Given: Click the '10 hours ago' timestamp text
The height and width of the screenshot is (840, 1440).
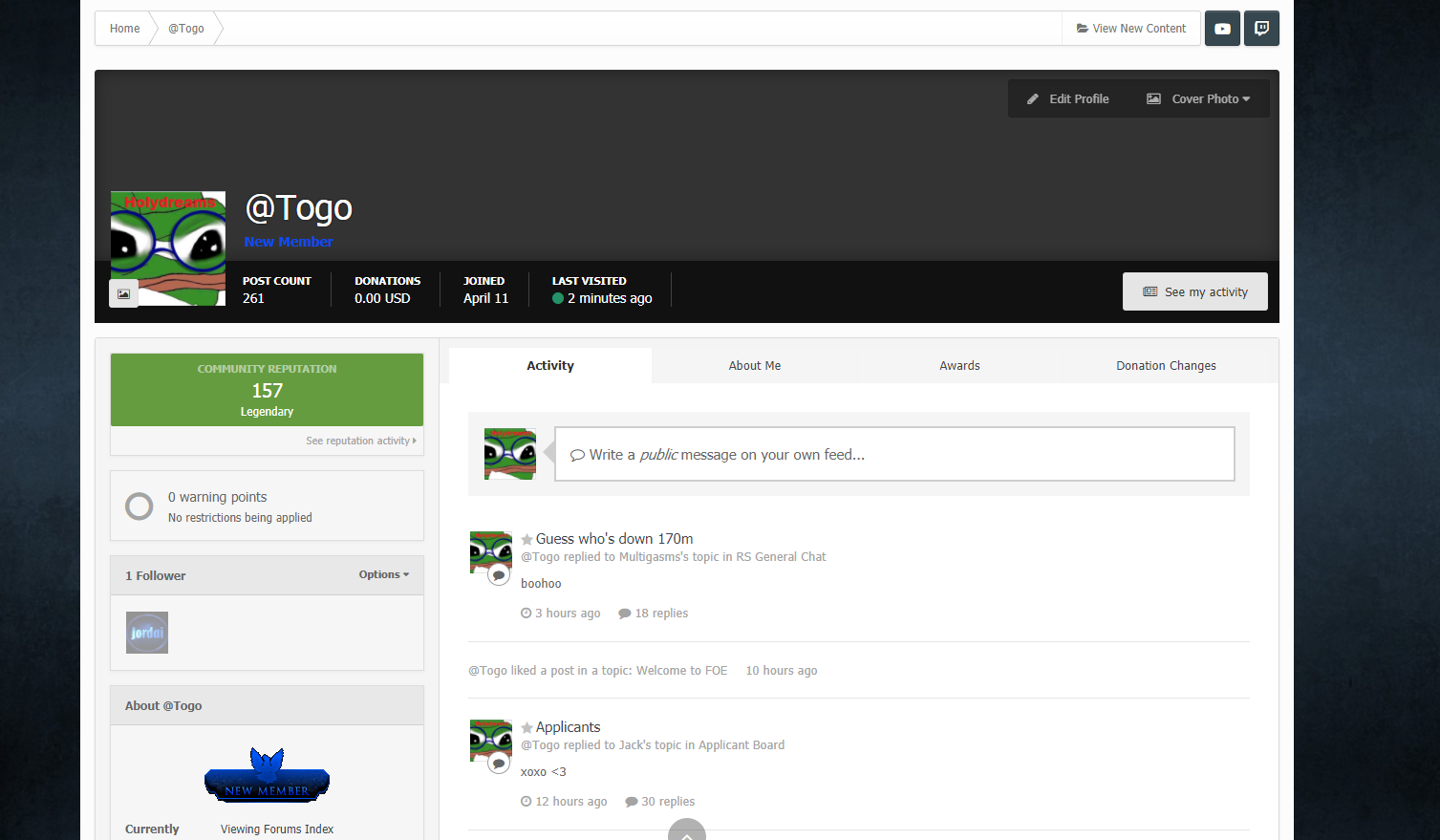Looking at the screenshot, I should tap(782, 671).
